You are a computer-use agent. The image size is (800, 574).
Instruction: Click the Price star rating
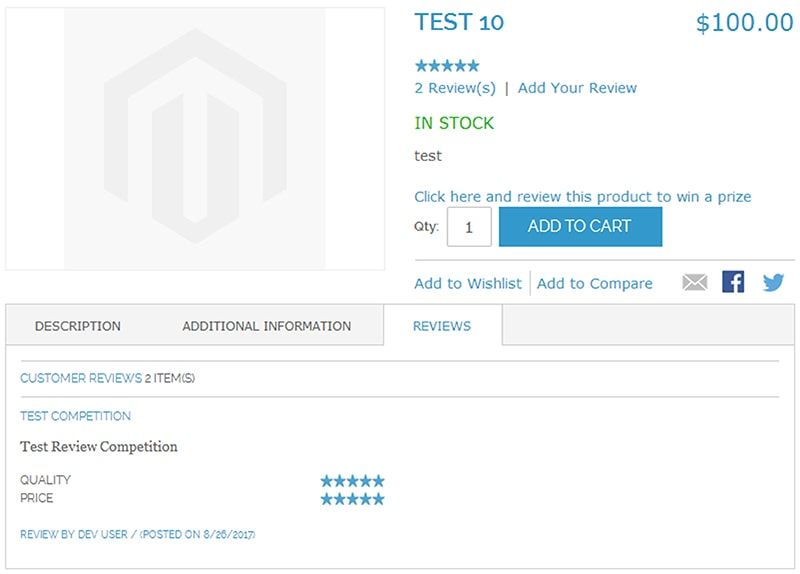(x=352, y=499)
